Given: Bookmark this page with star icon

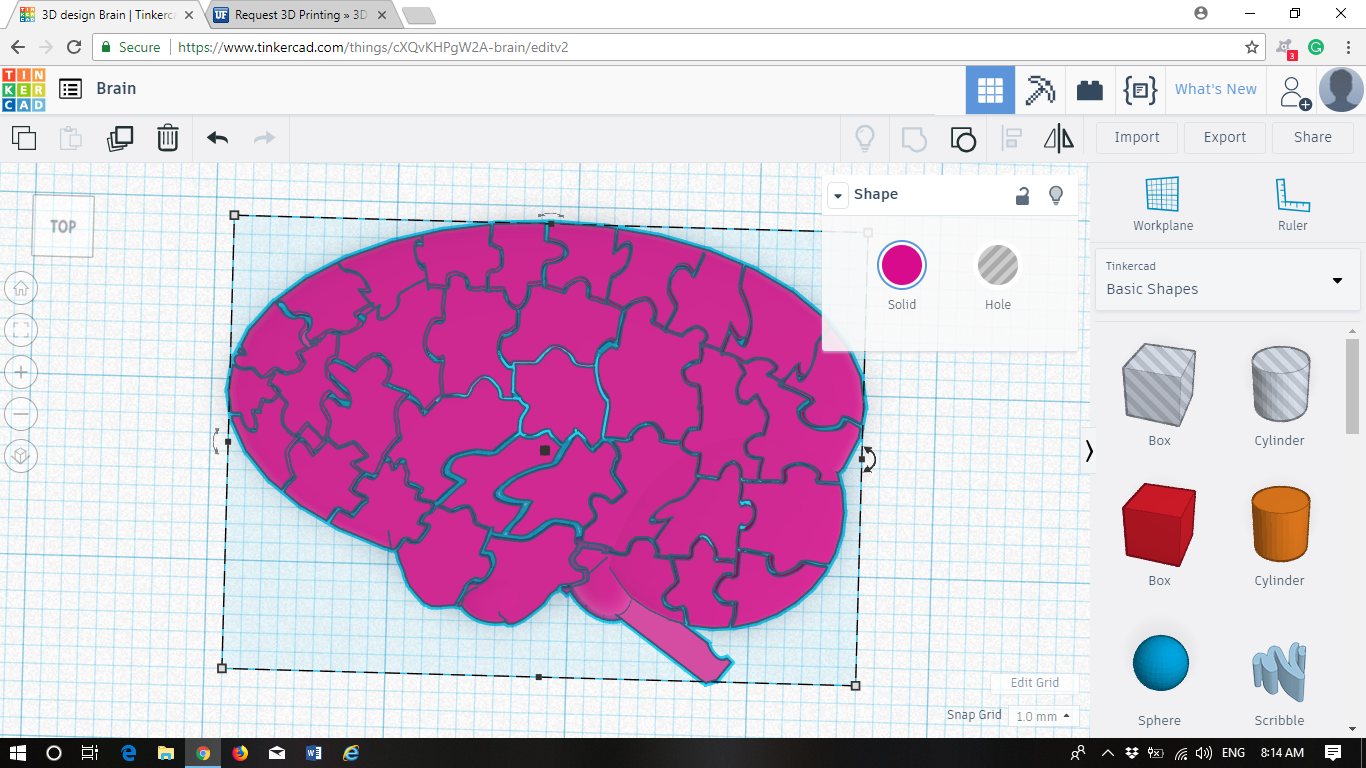Looking at the screenshot, I should (1251, 47).
